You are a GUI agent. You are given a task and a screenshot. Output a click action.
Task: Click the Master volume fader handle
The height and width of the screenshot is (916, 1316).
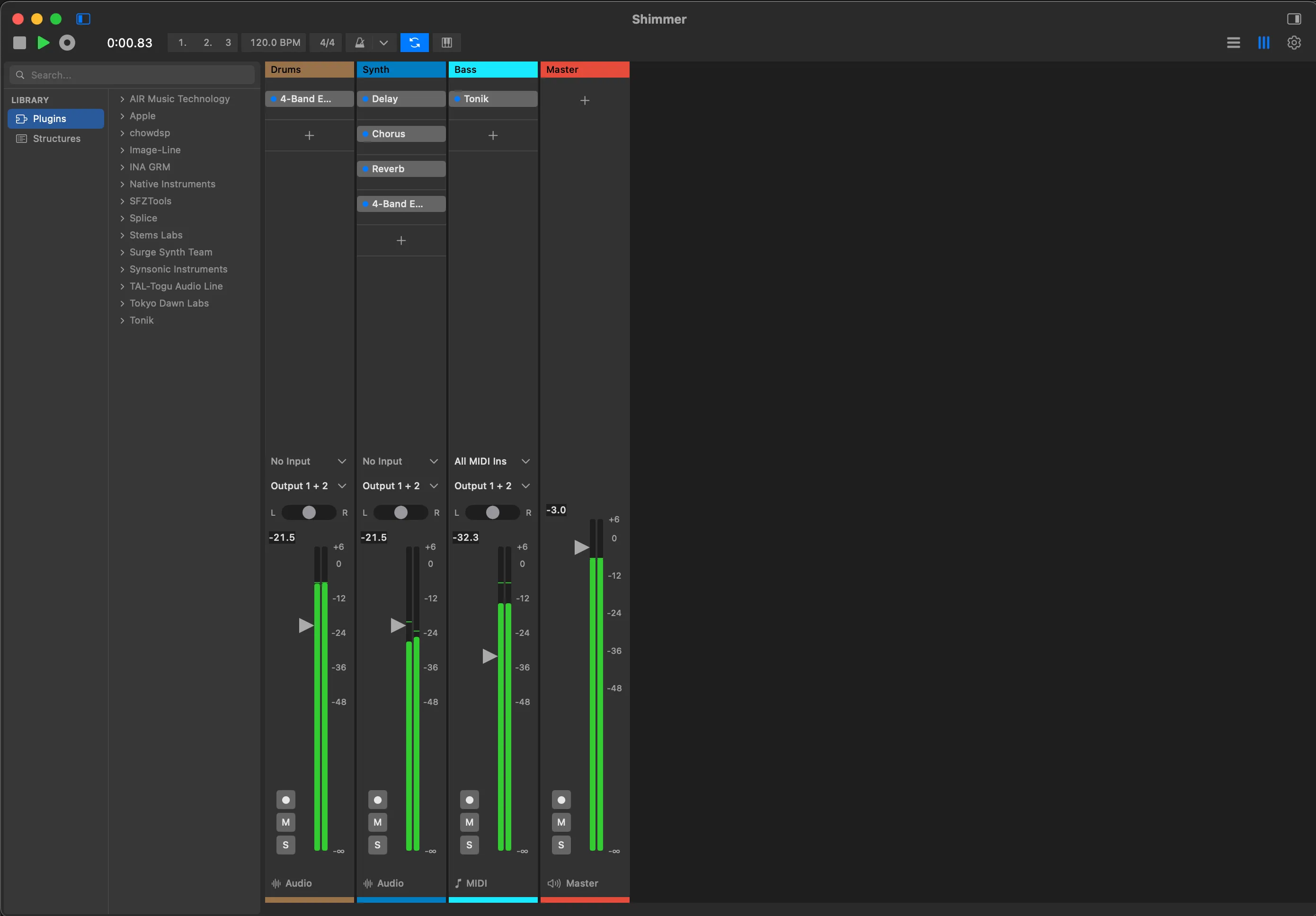tap(581, 547)
